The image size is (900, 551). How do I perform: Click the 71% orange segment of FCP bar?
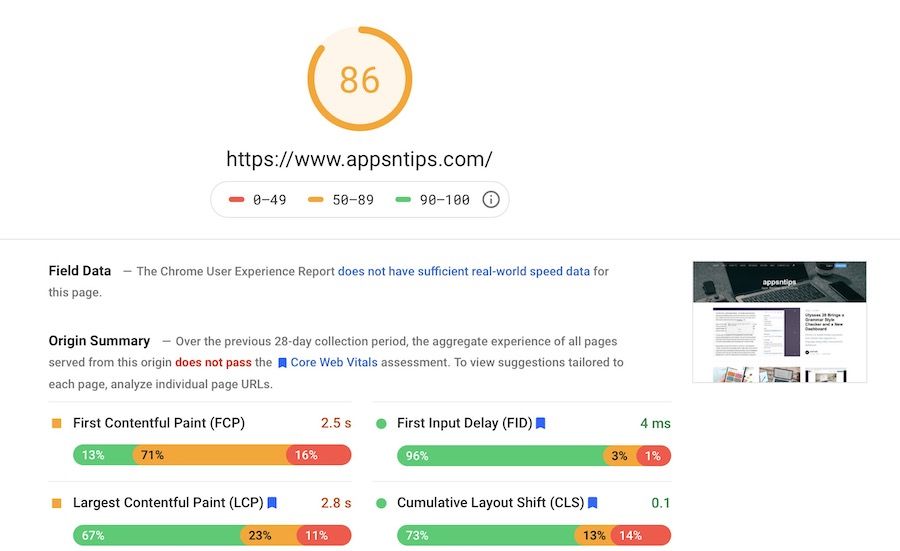[x=210, y=455]
